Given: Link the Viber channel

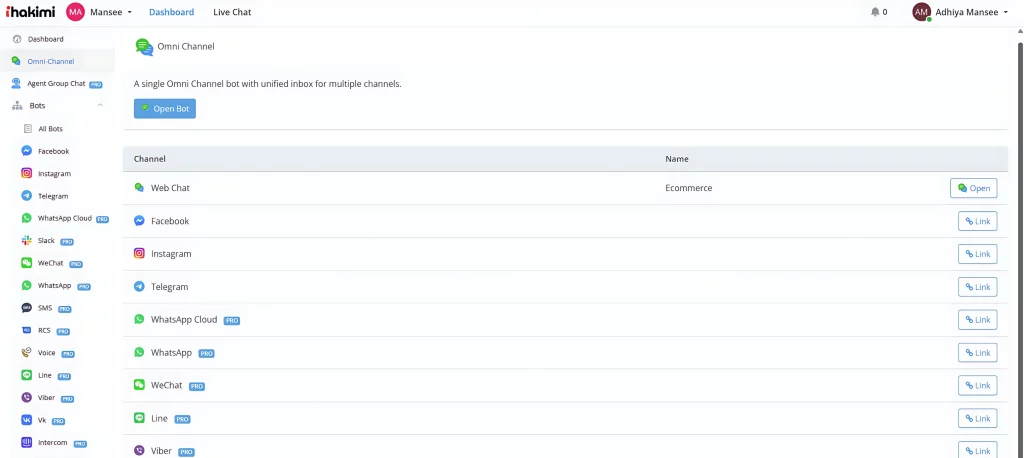Looking at the screenshot, I should (x=978, y=451).
